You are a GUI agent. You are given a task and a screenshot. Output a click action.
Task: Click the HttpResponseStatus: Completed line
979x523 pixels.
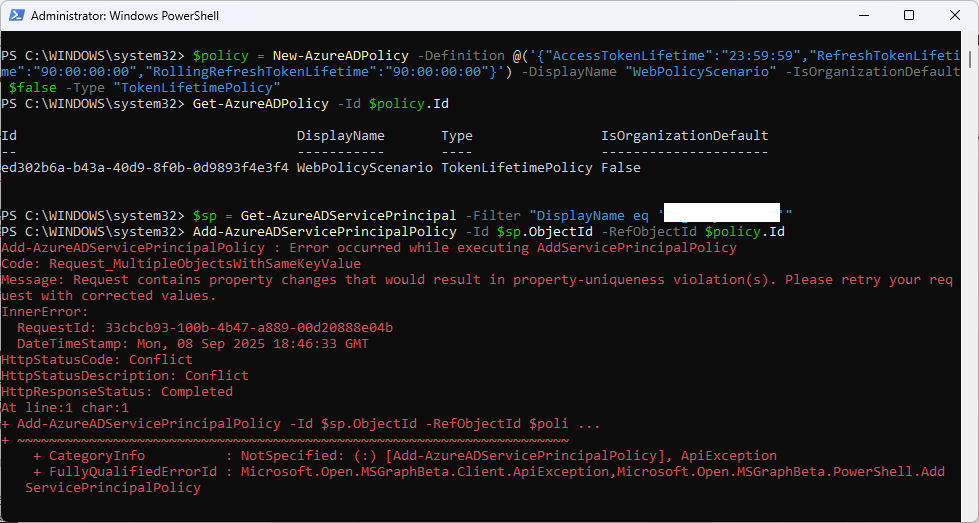click(117, 391)
